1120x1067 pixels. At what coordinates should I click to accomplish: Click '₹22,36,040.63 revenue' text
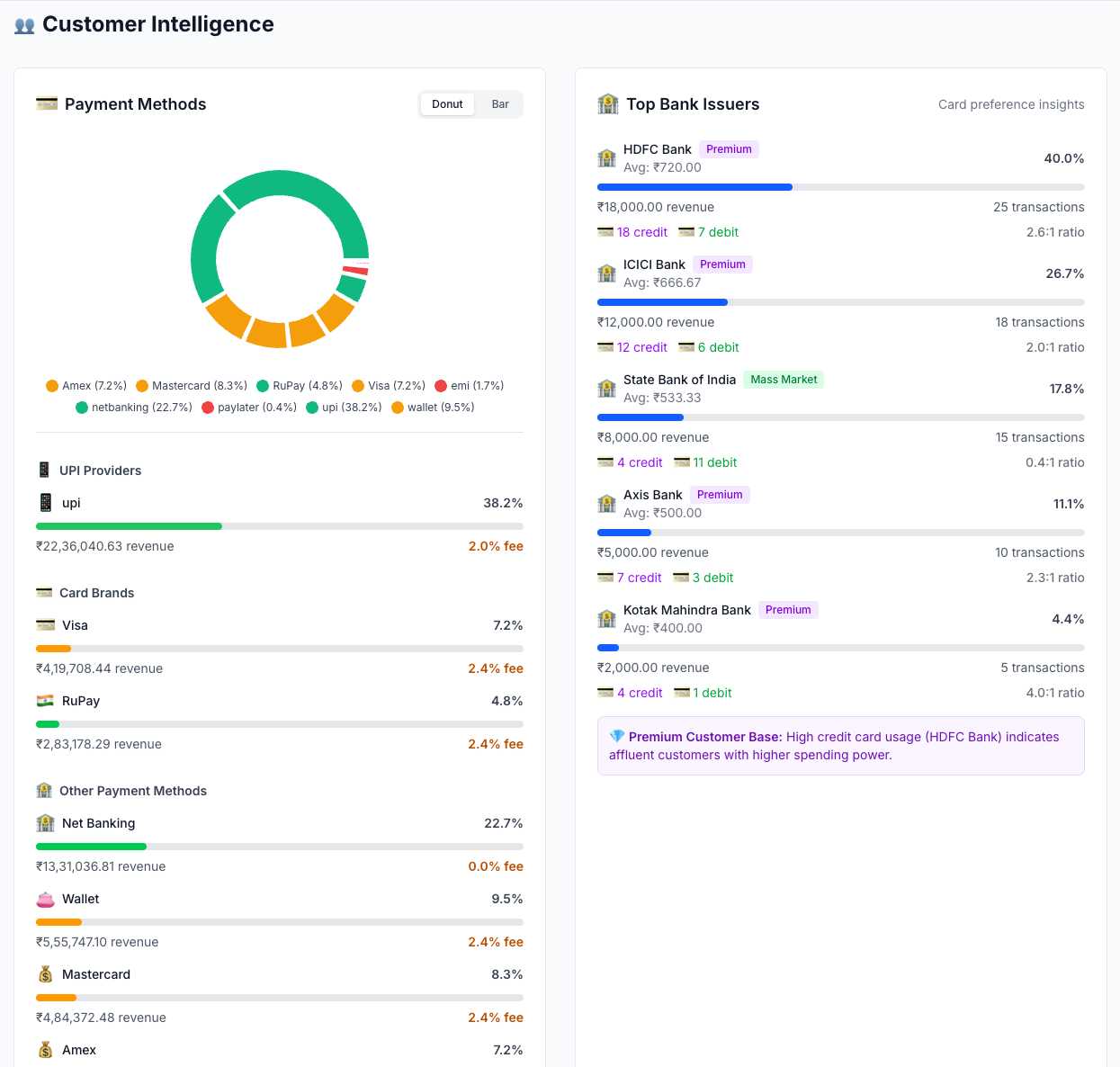(x=105, y=546)
